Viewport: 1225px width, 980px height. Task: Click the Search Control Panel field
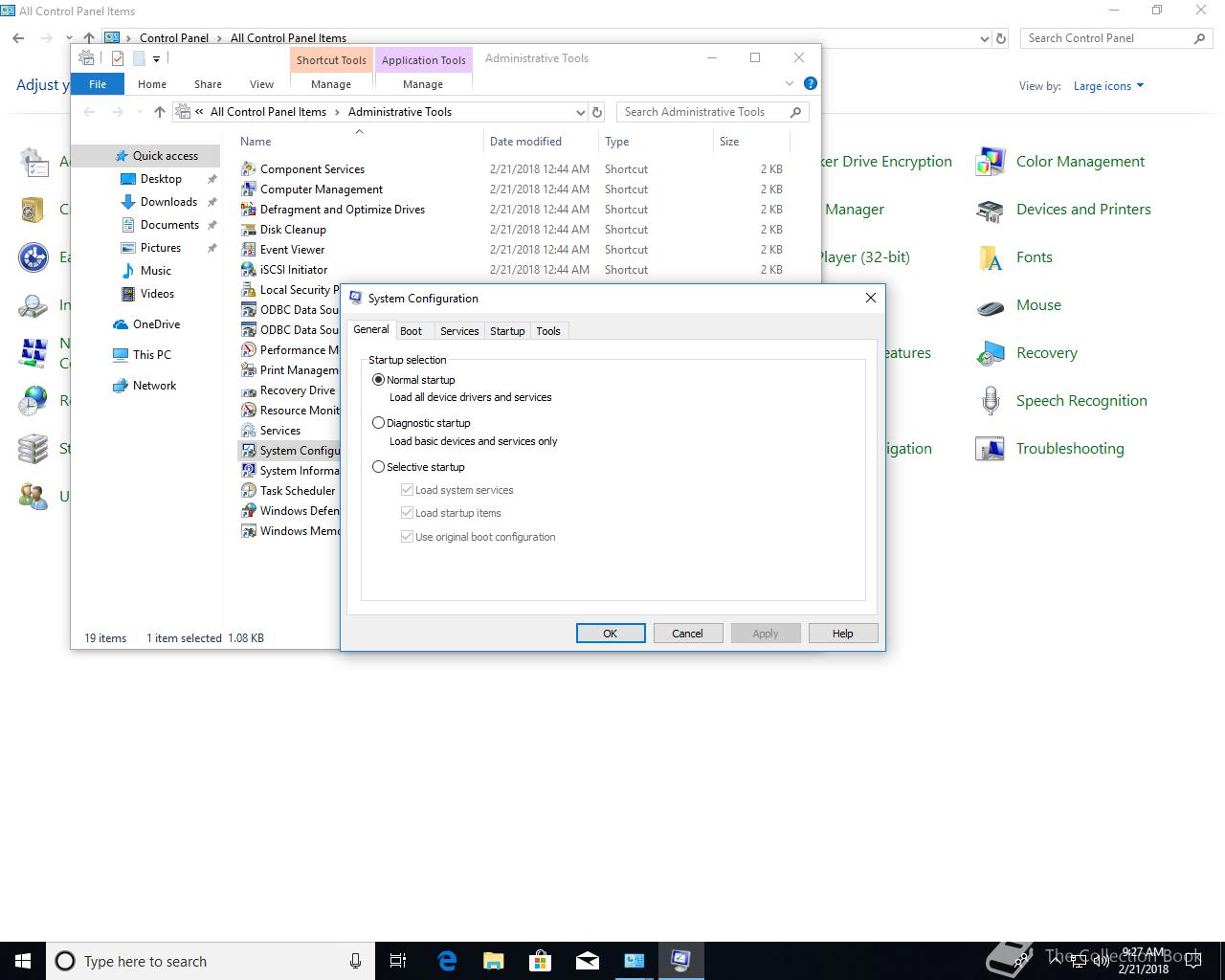[1118, 38]
